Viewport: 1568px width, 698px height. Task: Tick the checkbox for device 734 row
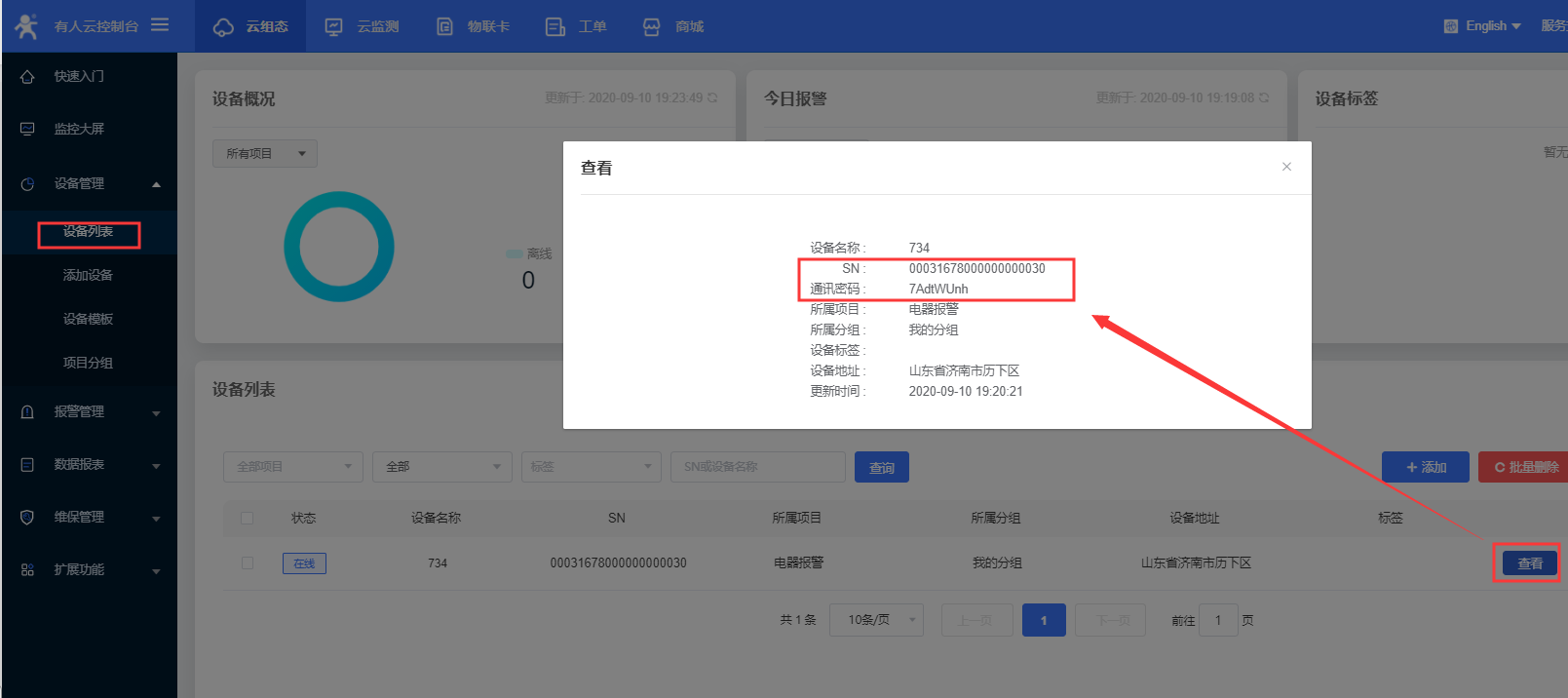tap(248, 562)
